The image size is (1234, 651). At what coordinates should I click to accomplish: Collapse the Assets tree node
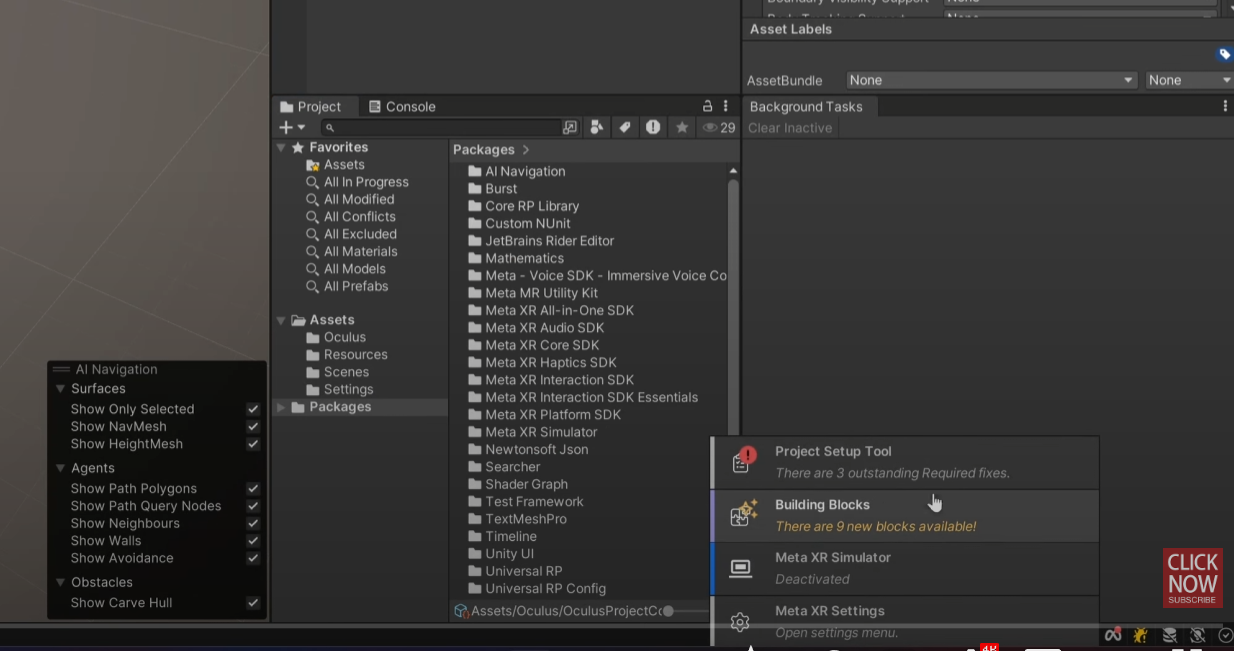tap(282, 320)
